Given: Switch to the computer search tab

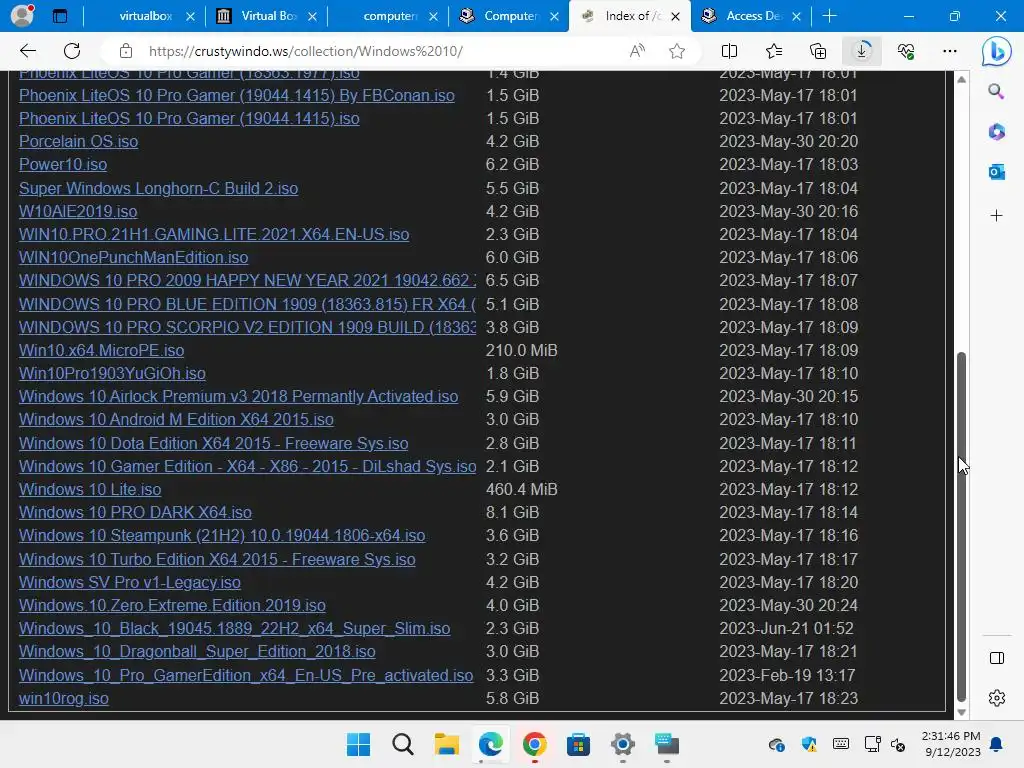Looking at the screenshot, I should point(389,16).
